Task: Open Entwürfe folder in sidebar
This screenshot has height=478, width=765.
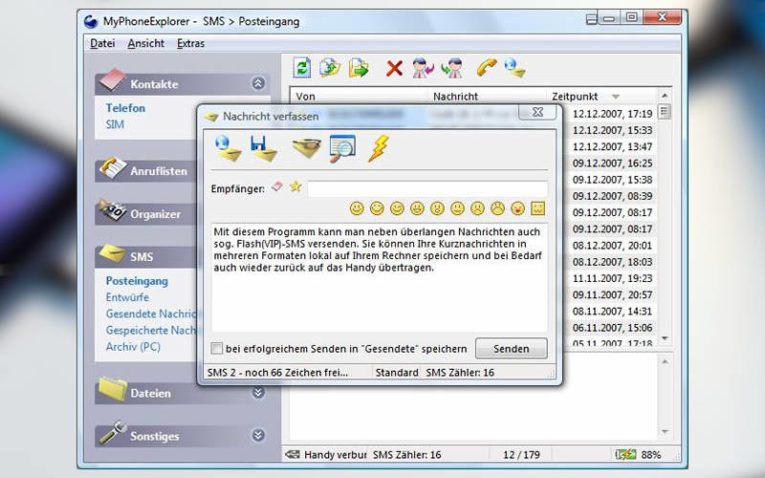Action: tap(127, 297)
